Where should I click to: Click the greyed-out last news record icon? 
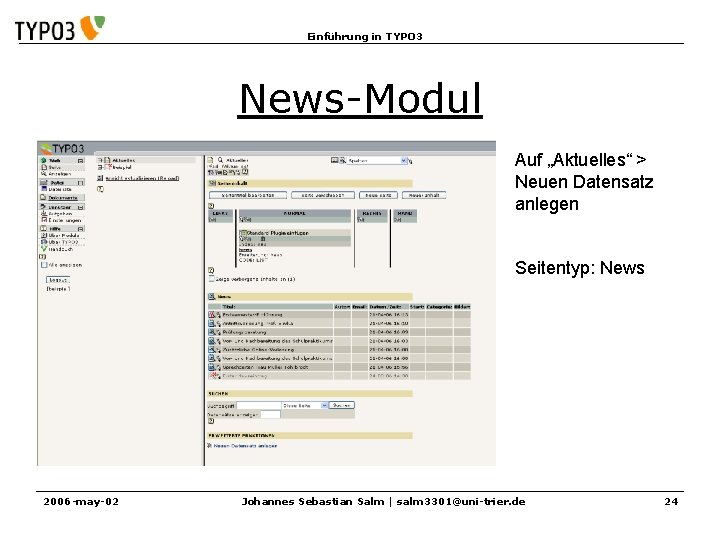tap(213, 376)
